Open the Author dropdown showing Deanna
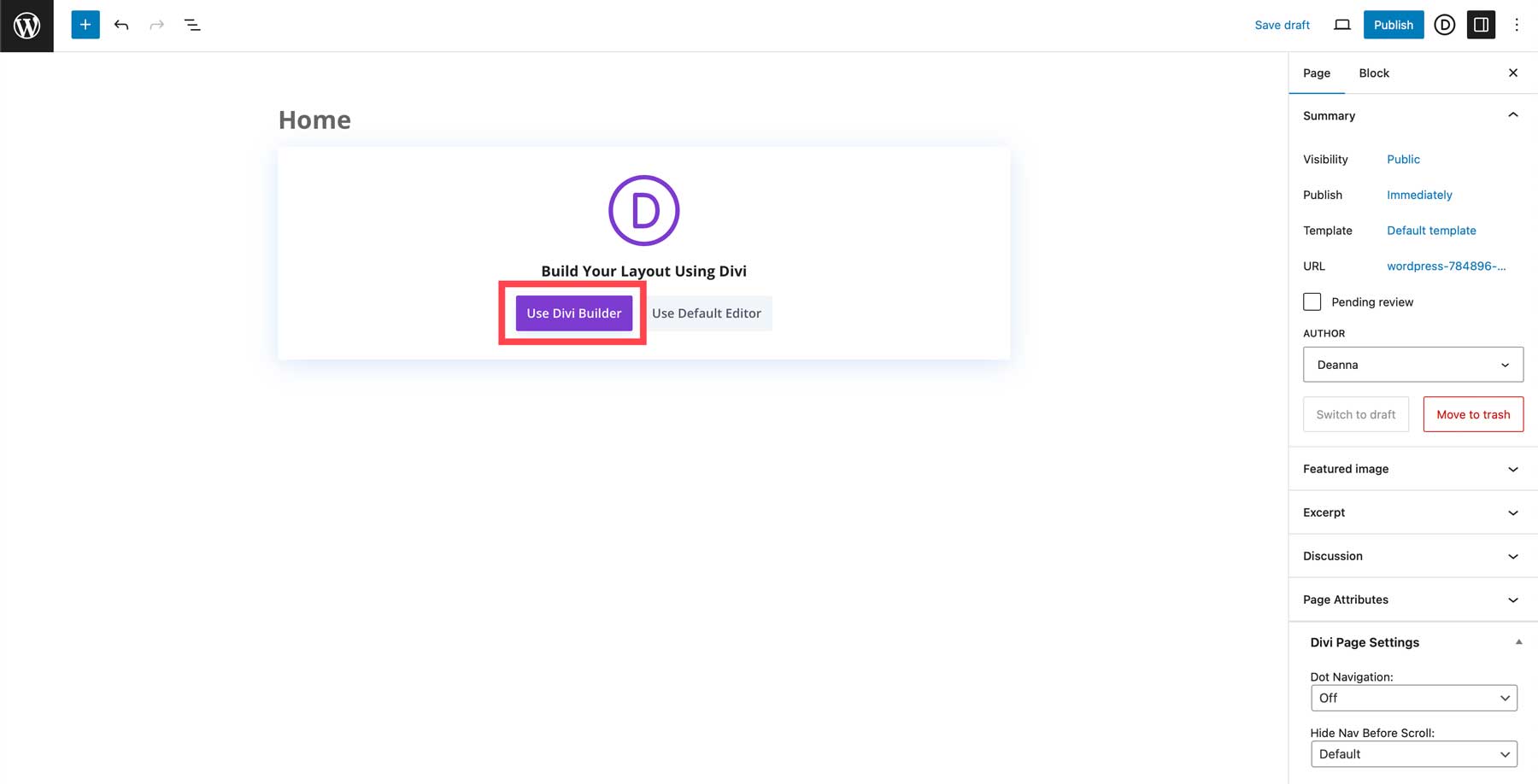 (x=1412, y=364)
